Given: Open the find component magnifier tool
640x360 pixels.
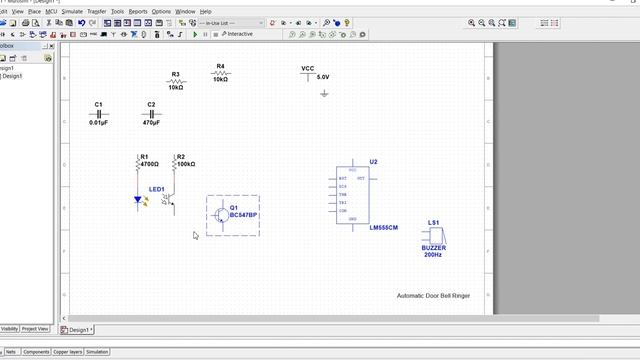Looking at the screenshot, I should point(326,23).
